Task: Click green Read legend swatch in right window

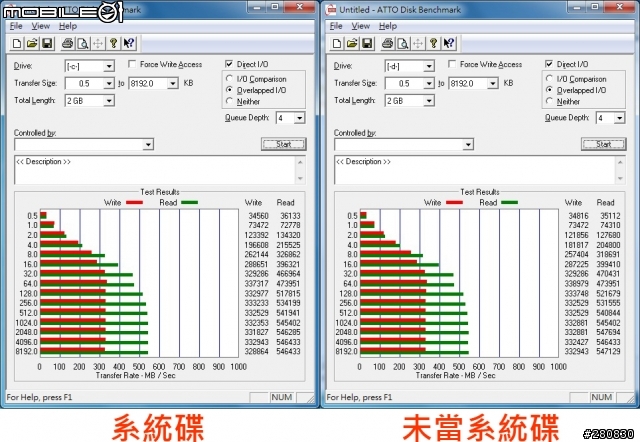Action: tap(509, 202)
